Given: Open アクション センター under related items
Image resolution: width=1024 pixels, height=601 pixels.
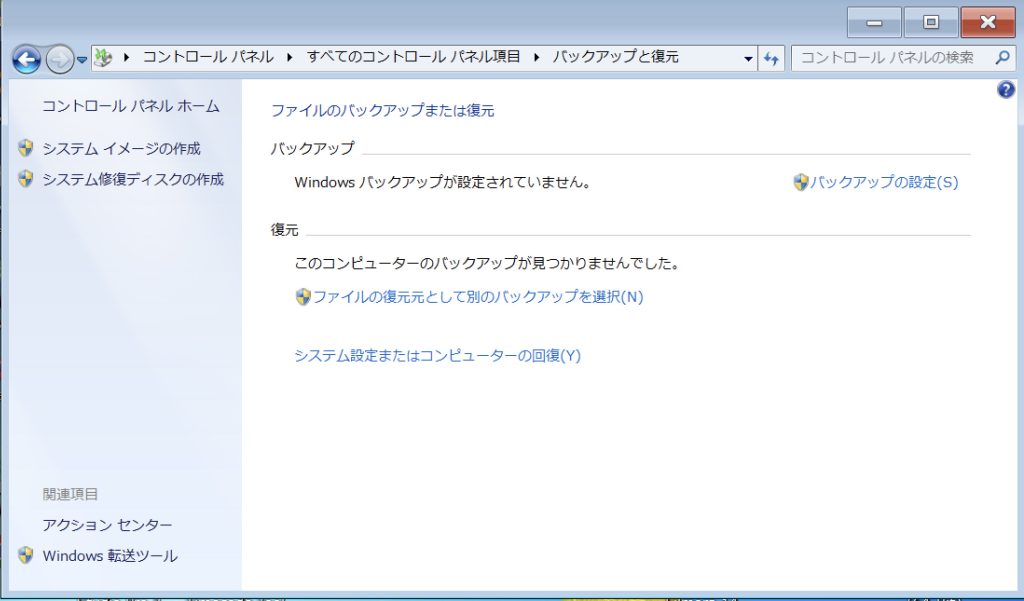Looking at the screenshot, I should point(107,525).
